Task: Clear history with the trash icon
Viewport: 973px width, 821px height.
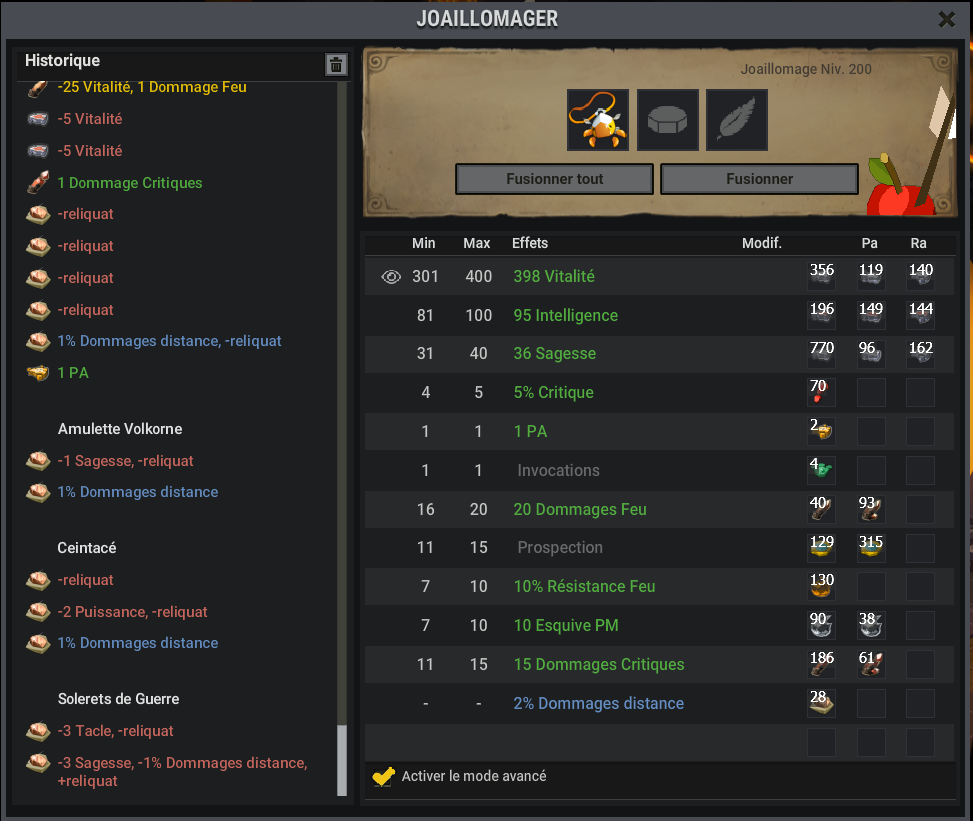Action: click(x=336, y=65)
